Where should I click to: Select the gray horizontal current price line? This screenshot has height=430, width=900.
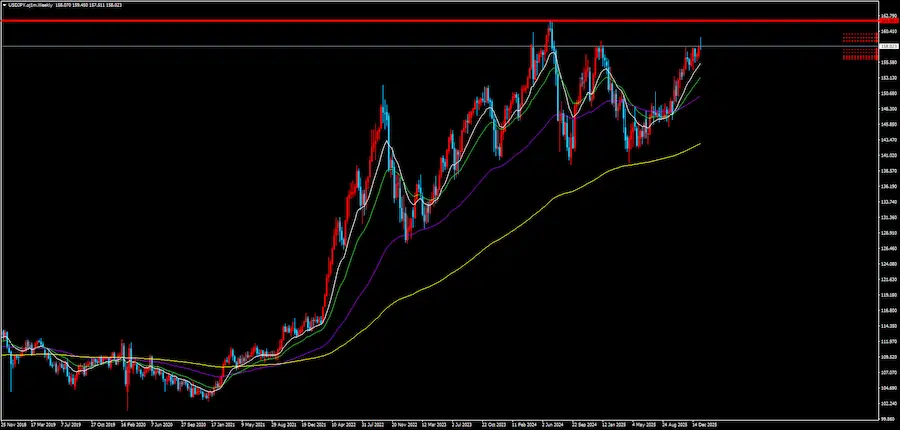tap(300, 46)
